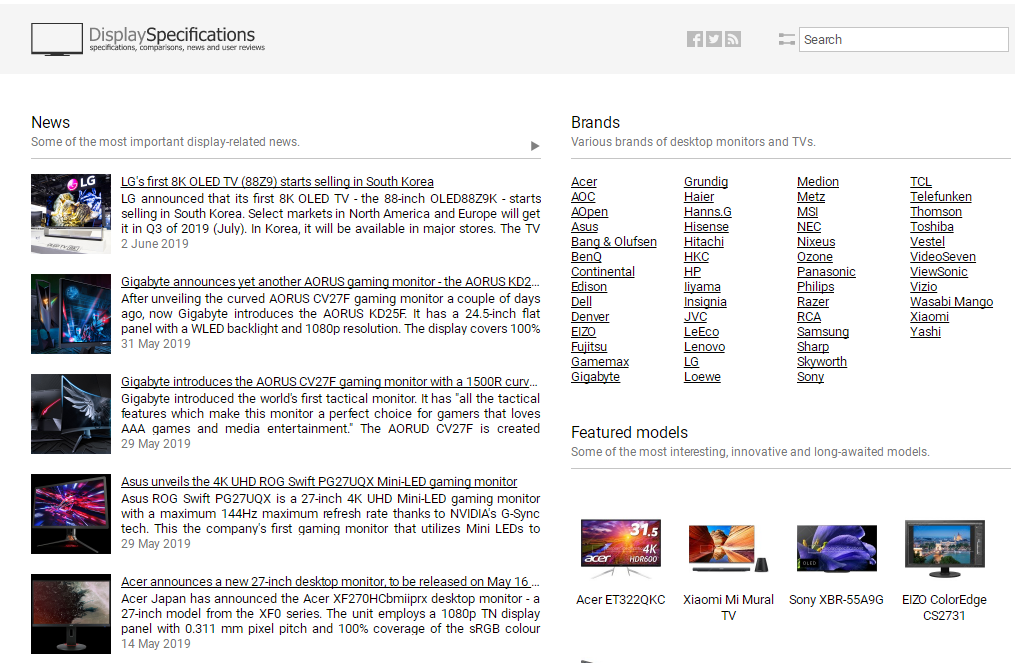This screenshot has height=663, width=1015.
Task: Open the AORUS KD25F gaming monitor article
Action: point(330,282)
